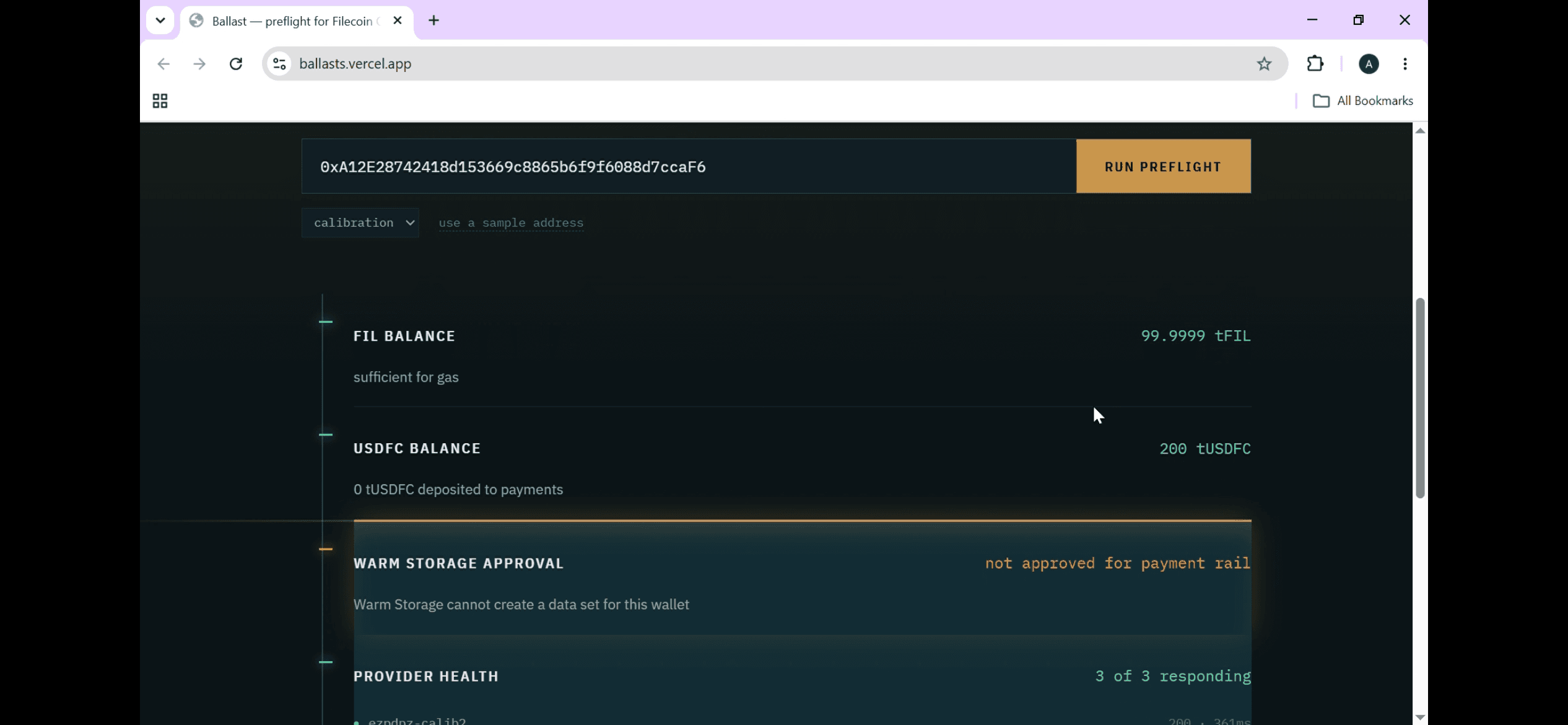Open All Bookmarks folder
This screenshot has height=725, width=1568.
tap(1363, 101)
